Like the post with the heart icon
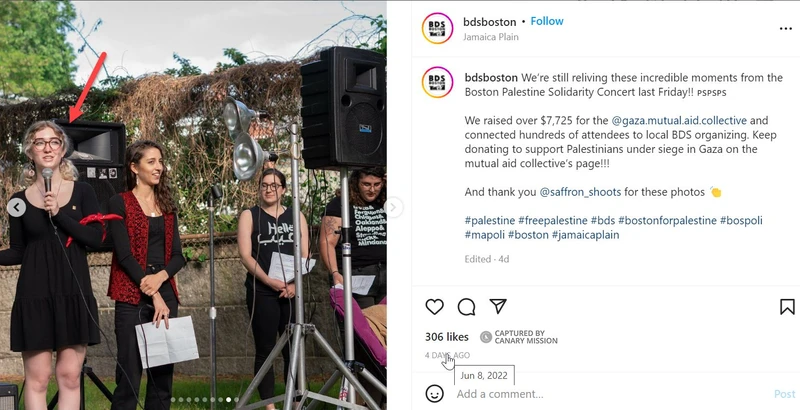Viewport: 800px width, 410px height. click(x=434, y=306)
